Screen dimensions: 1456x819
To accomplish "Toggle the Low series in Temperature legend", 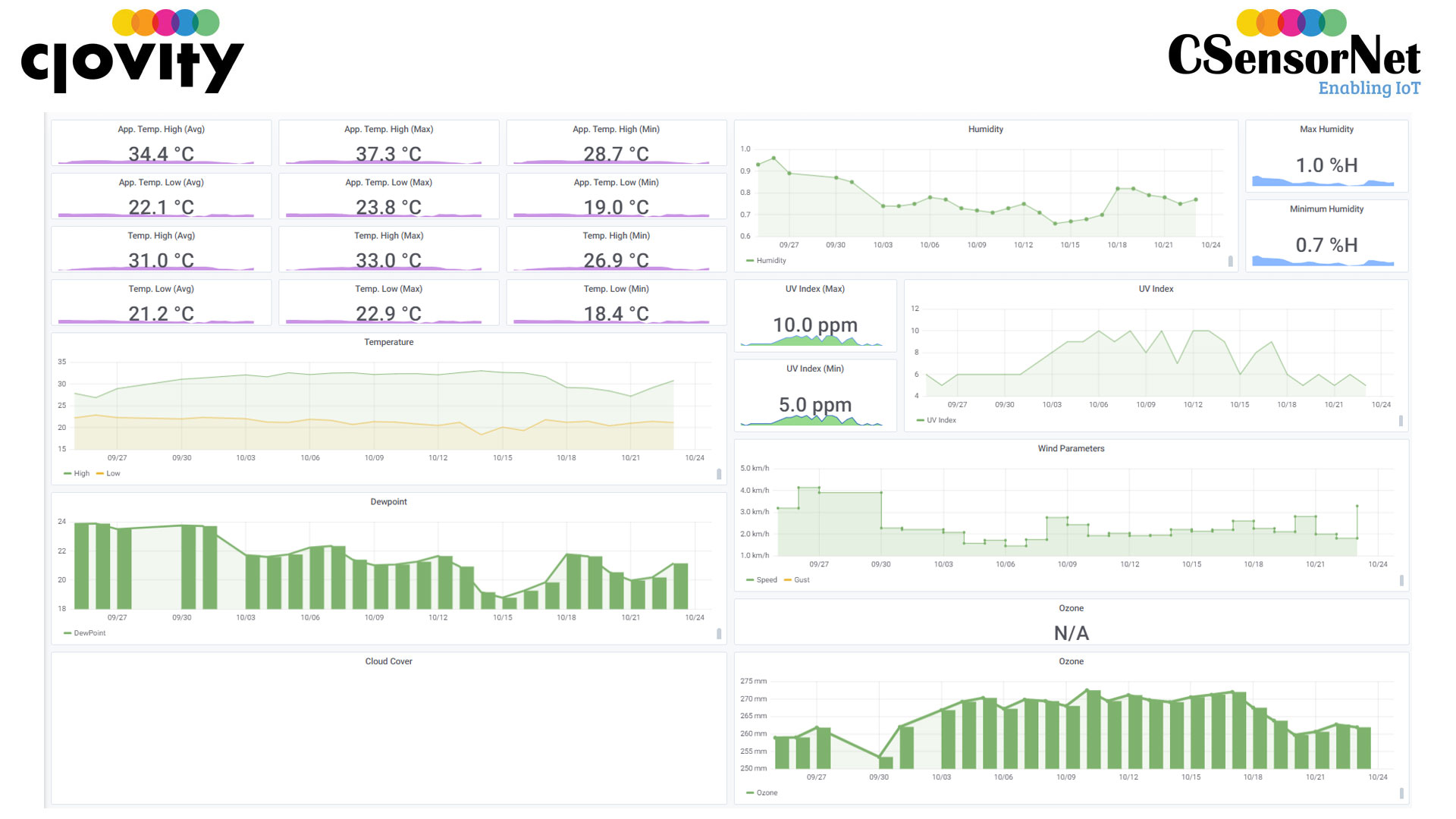I will [108, 473].
